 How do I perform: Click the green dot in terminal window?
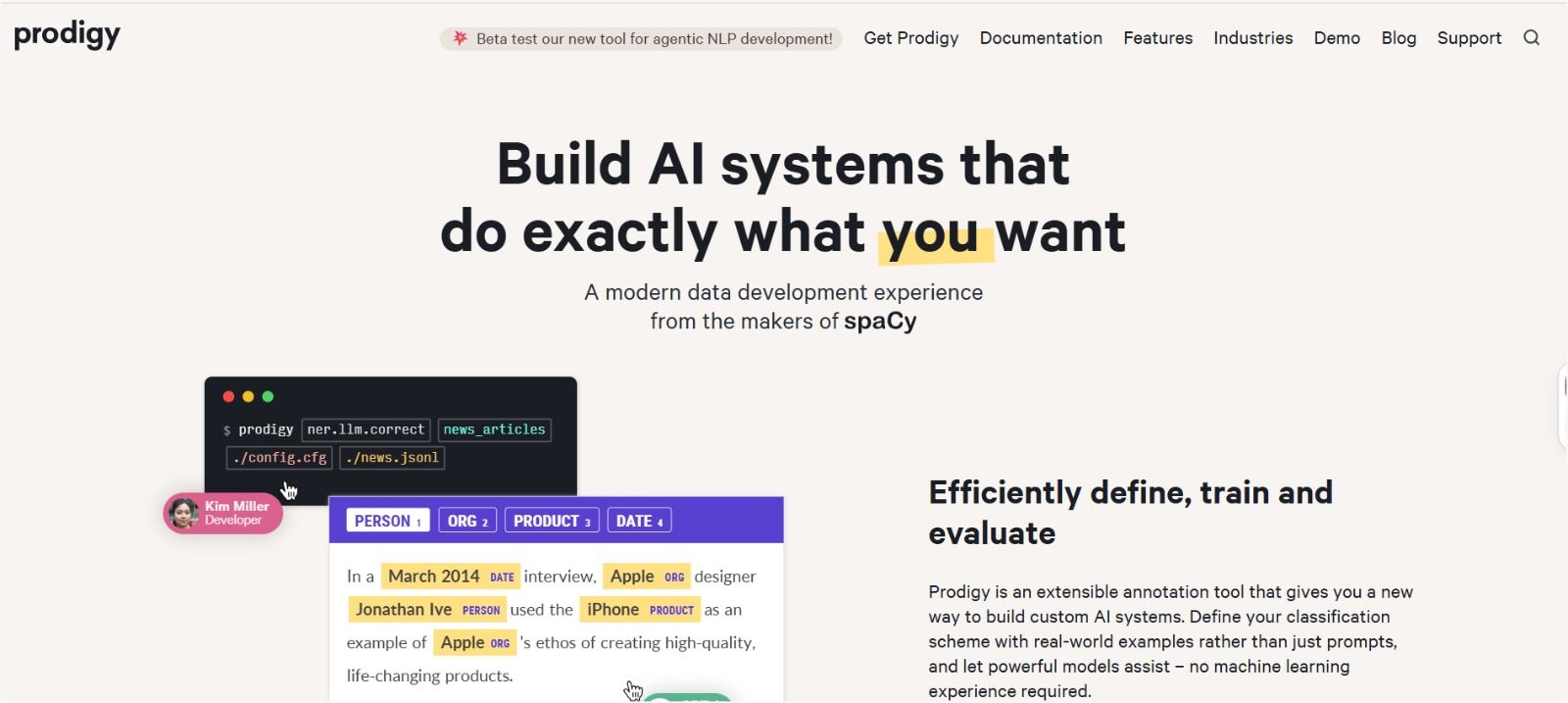tap(268, 397)
